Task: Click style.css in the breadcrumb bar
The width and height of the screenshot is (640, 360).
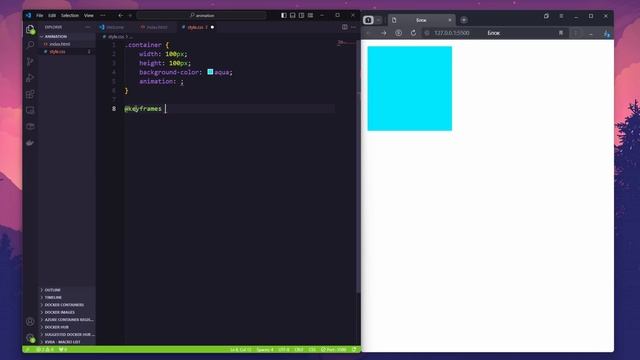Action: [x=116, y=37]
